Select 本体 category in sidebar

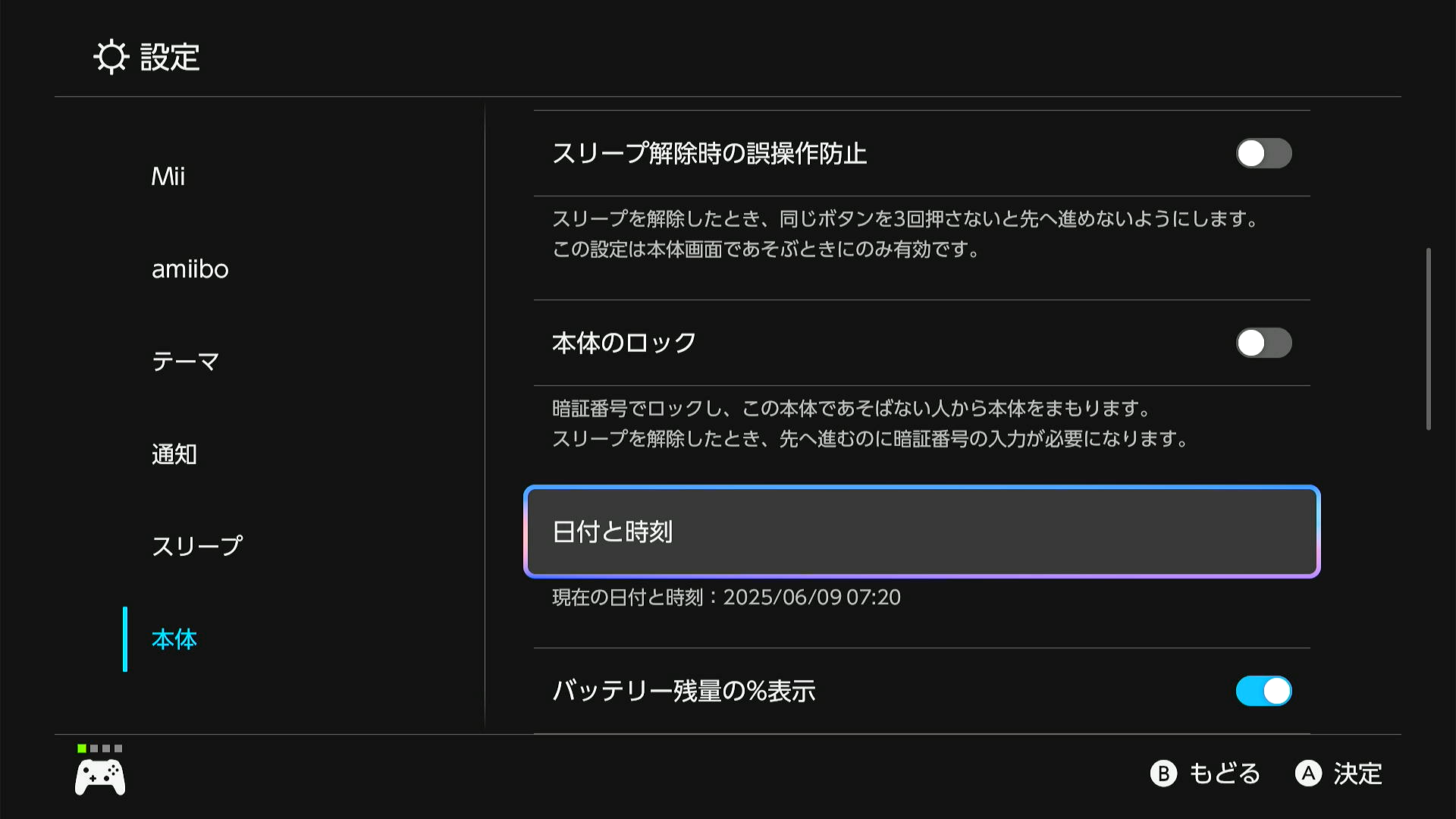(174, 639)
